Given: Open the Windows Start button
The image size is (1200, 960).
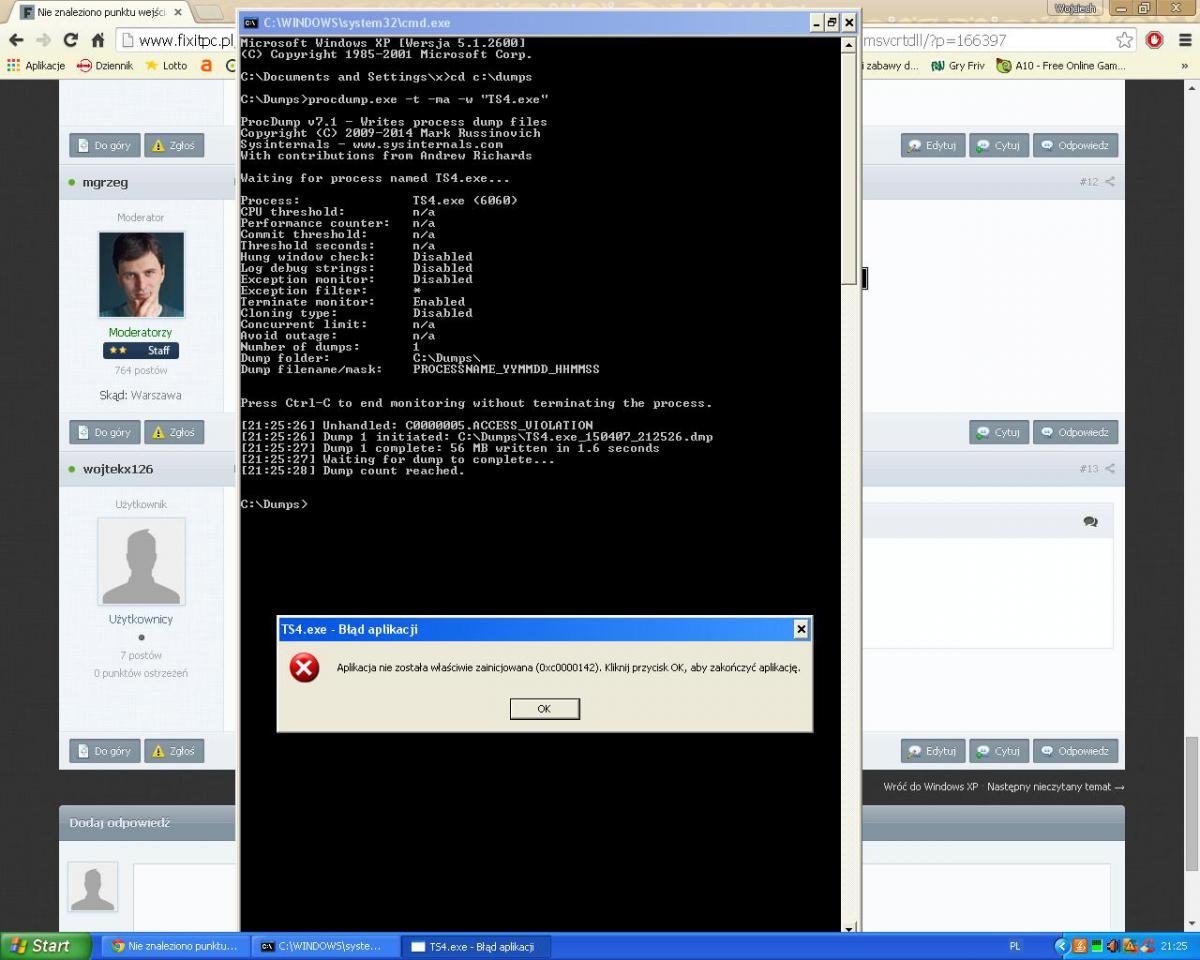Looking at the screenshot, I should tap(46, 946).
